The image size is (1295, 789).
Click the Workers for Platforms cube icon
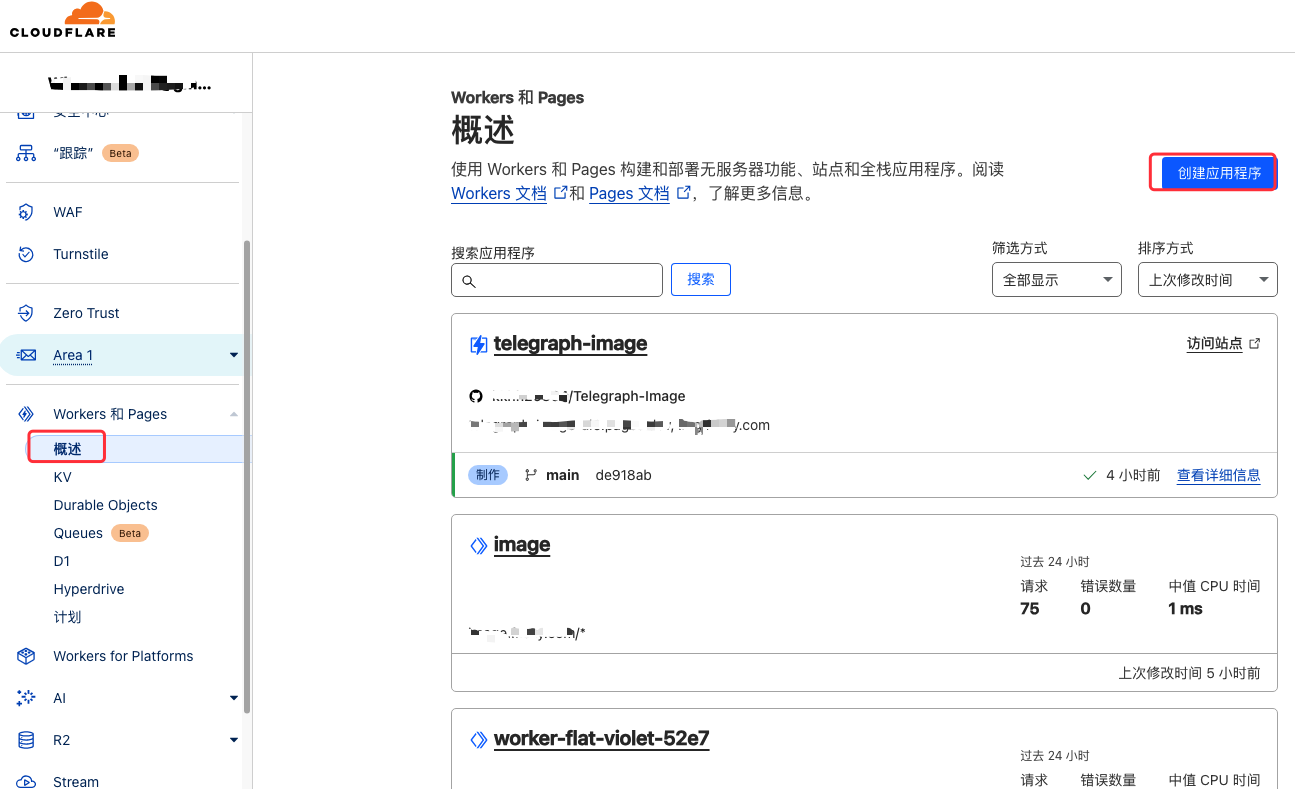pos(26,656)
